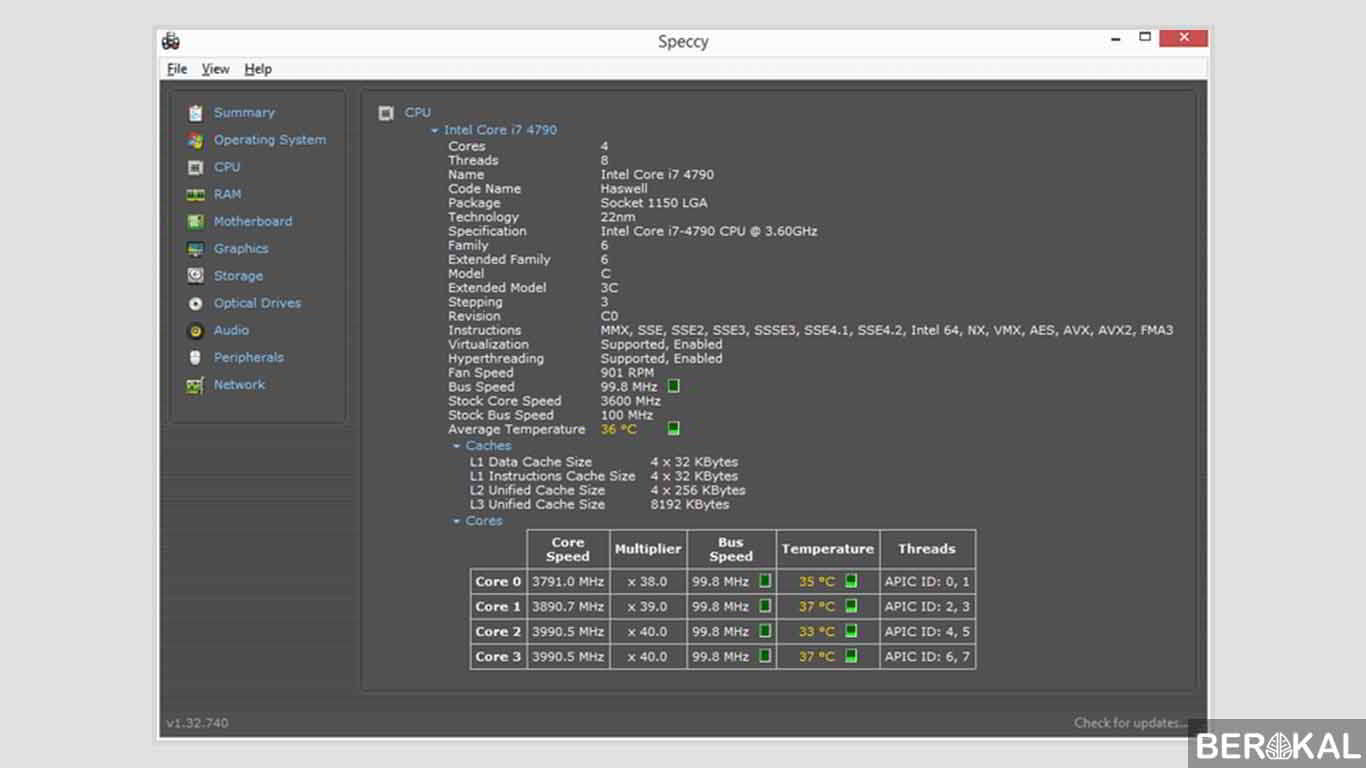Viewport: 1366px width, 768px height.
Task: Click Core 0 bus speed green graph icon
Action: click(765, 580)
